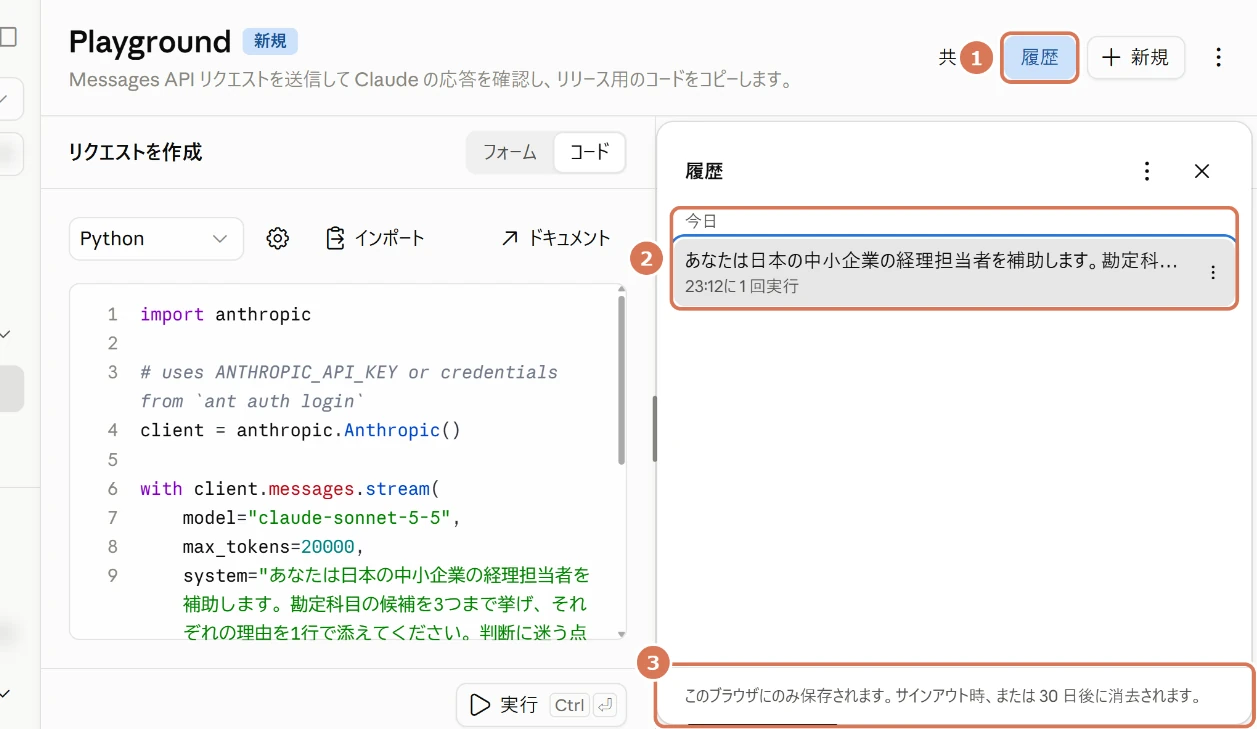Open the settings gear beside the Python selector
1257x729 pixels.
(x=278, y=238)
